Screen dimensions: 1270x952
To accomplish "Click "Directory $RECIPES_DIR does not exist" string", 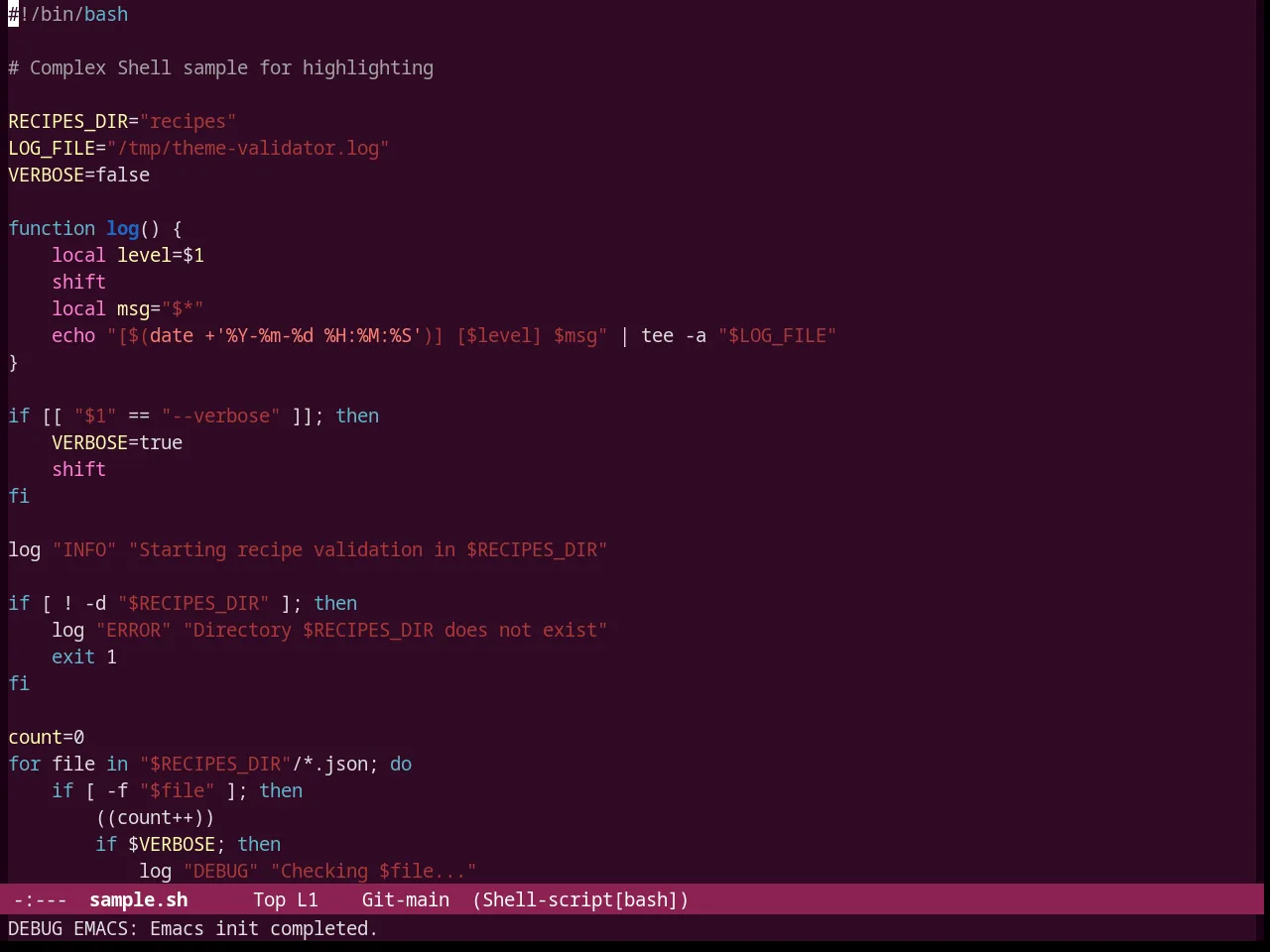I will pos(395,630).
